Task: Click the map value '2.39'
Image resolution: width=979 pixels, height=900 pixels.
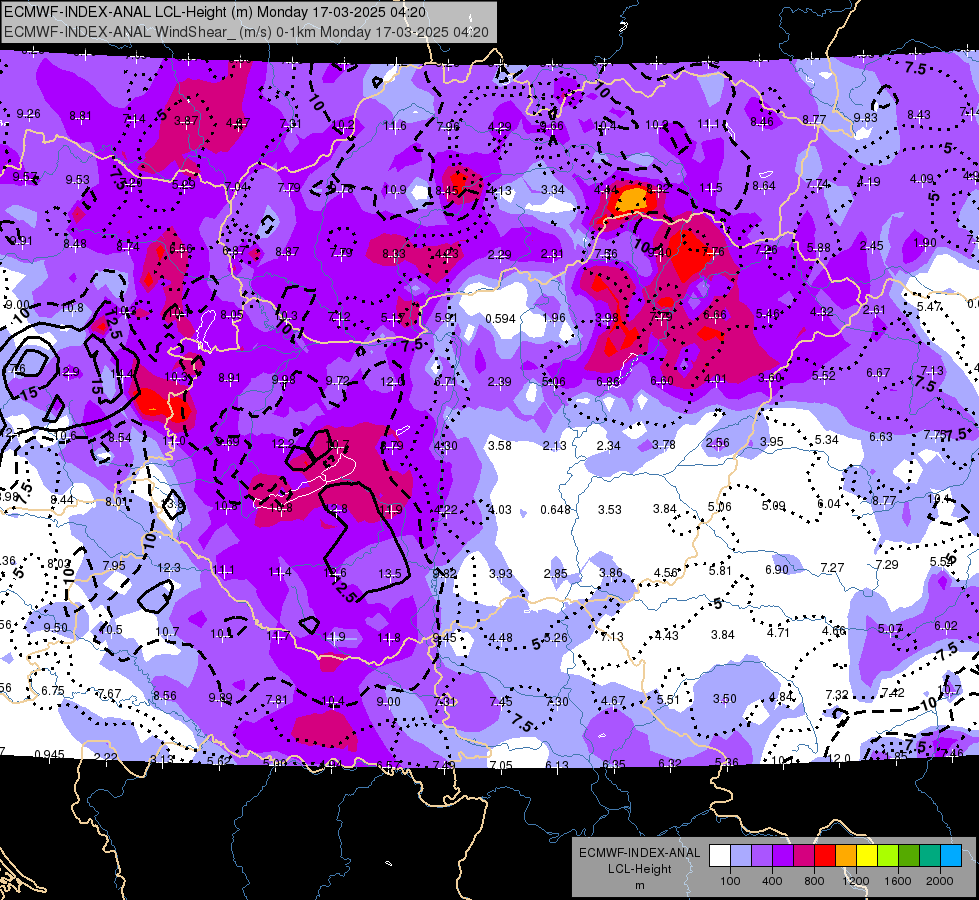Action: (499, 382)
